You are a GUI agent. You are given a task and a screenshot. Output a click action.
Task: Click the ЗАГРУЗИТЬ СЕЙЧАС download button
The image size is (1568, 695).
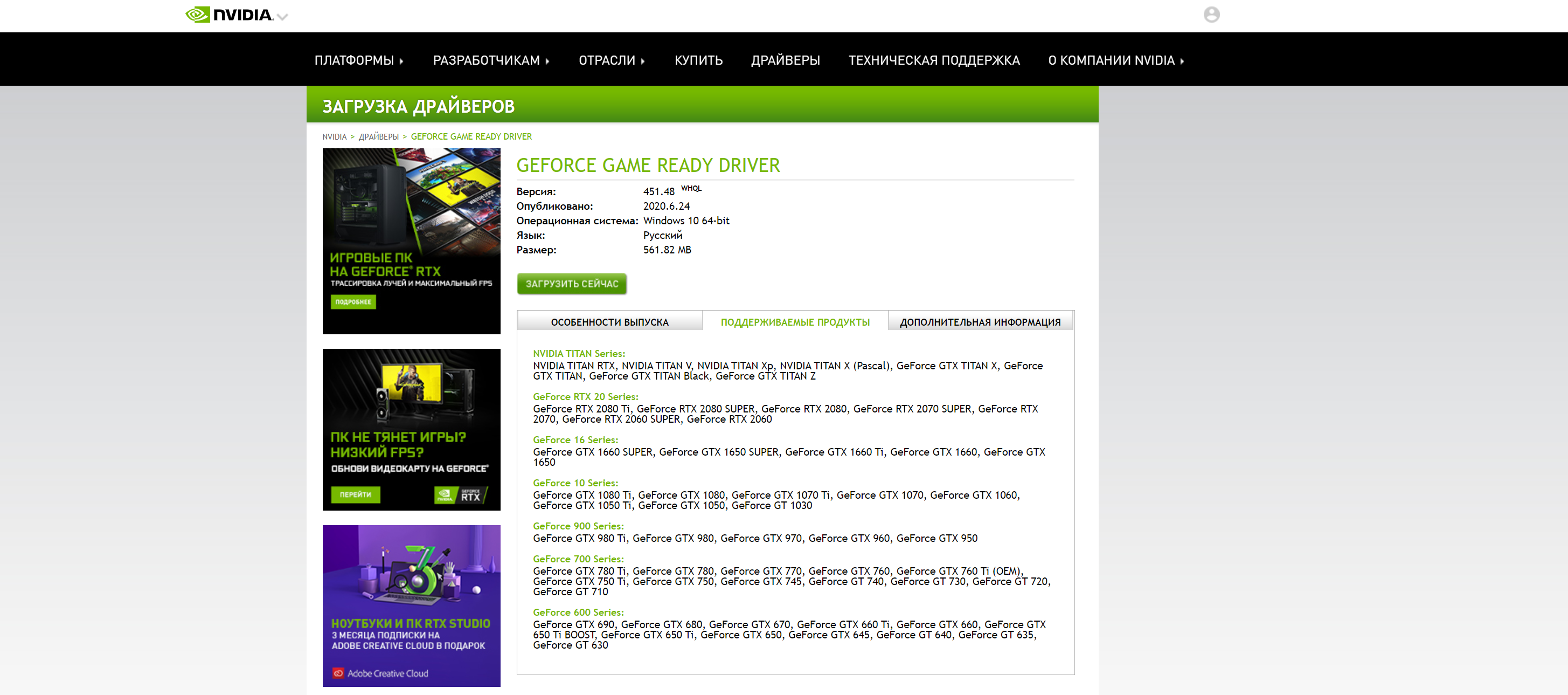[572, 284]
